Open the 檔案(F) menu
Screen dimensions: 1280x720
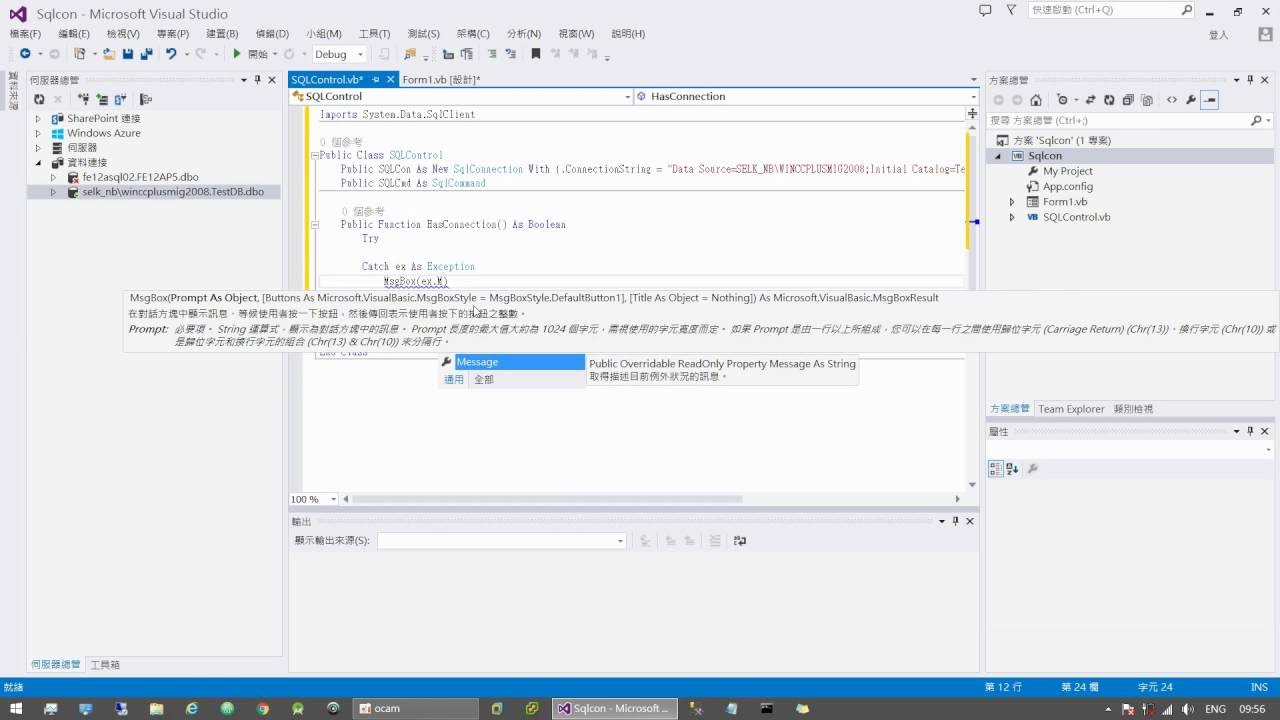[25, 34]
